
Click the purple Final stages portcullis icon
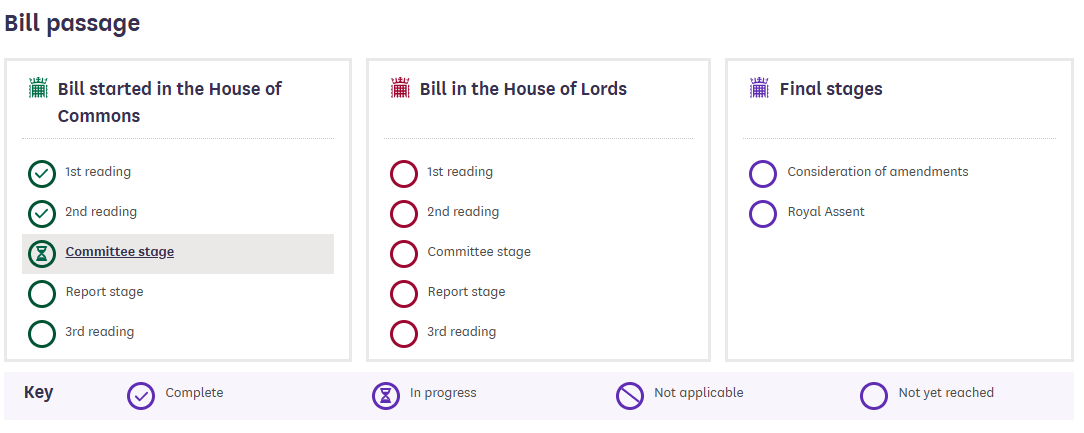(760, 88)
